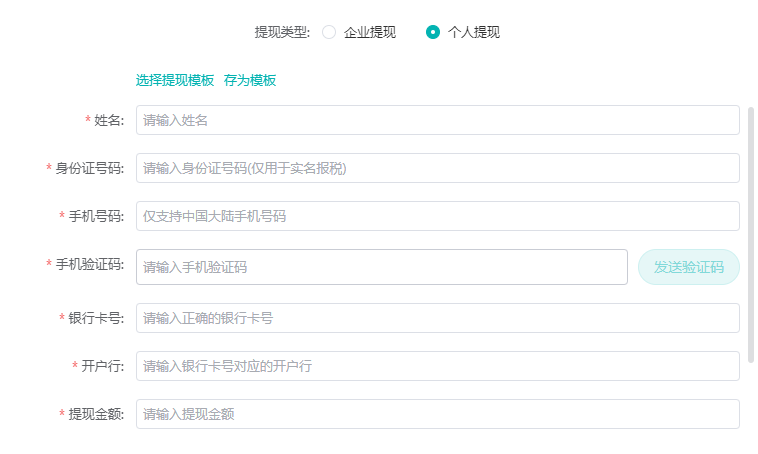
Task: Click the 仅支持中国大陆手机号码 input field
Action: click(437, 216)
